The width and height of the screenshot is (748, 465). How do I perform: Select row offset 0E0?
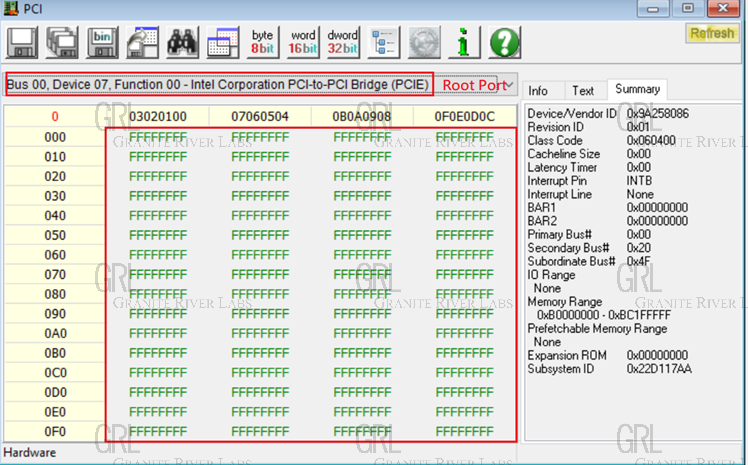[x=55, y=412]
